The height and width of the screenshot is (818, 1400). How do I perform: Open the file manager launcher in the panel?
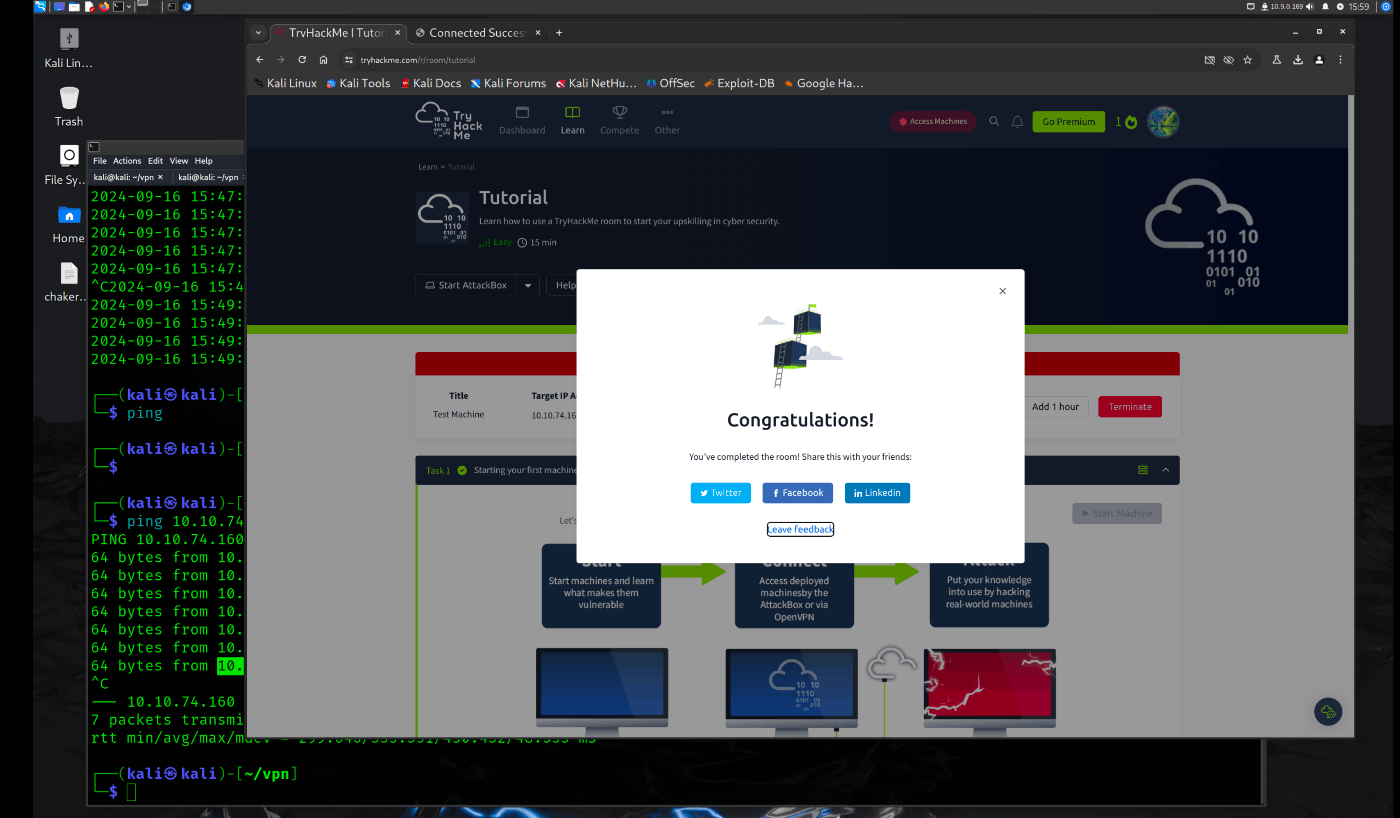(x=74, y=6)
